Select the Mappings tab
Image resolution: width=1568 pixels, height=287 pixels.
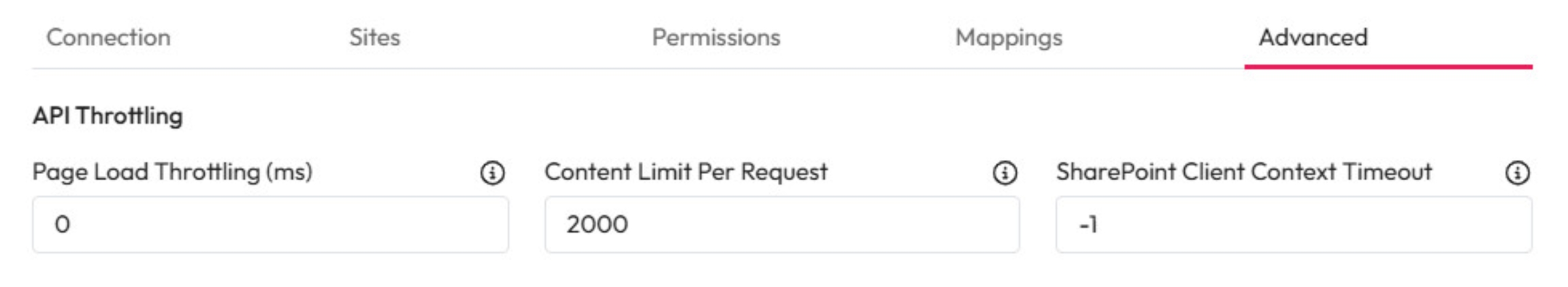tap(1009, 37)
